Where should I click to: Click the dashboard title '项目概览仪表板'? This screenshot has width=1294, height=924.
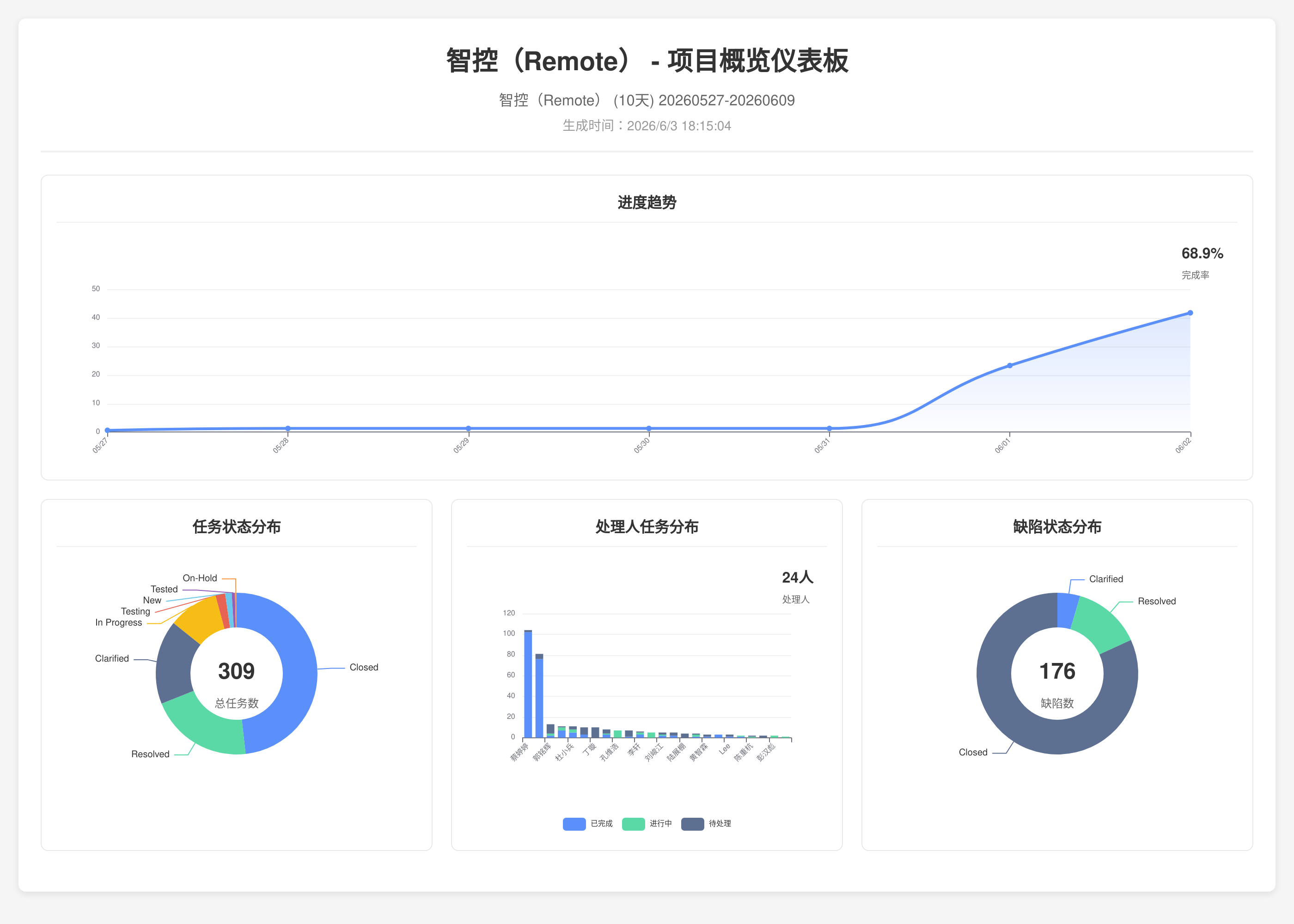coord(758,61)
